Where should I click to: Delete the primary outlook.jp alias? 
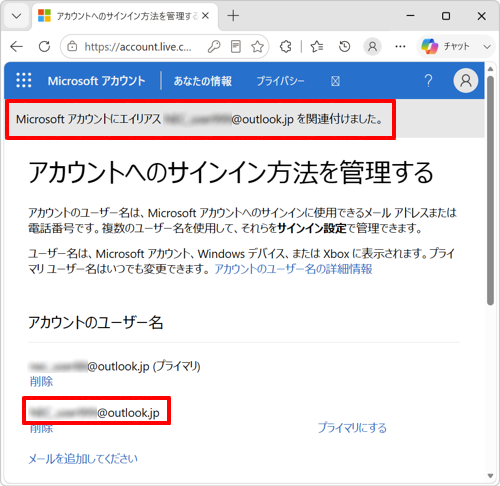pos(41,381)
